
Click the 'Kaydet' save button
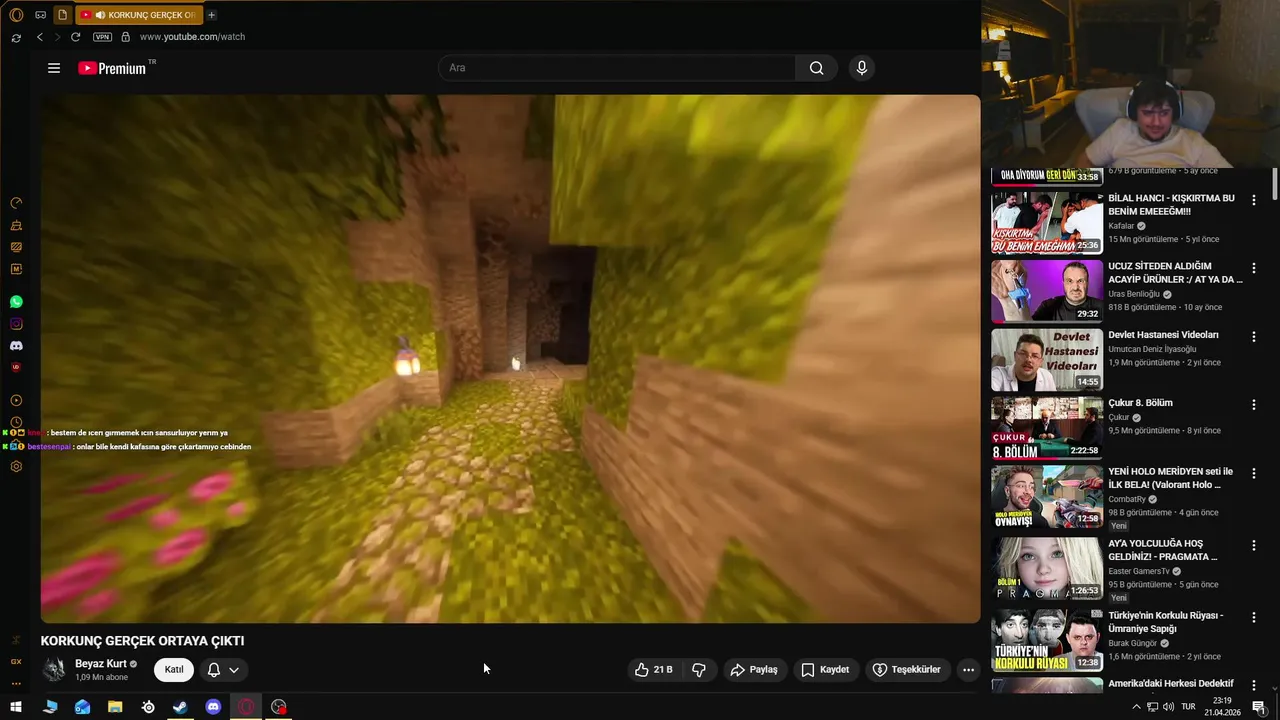point(825,670)
